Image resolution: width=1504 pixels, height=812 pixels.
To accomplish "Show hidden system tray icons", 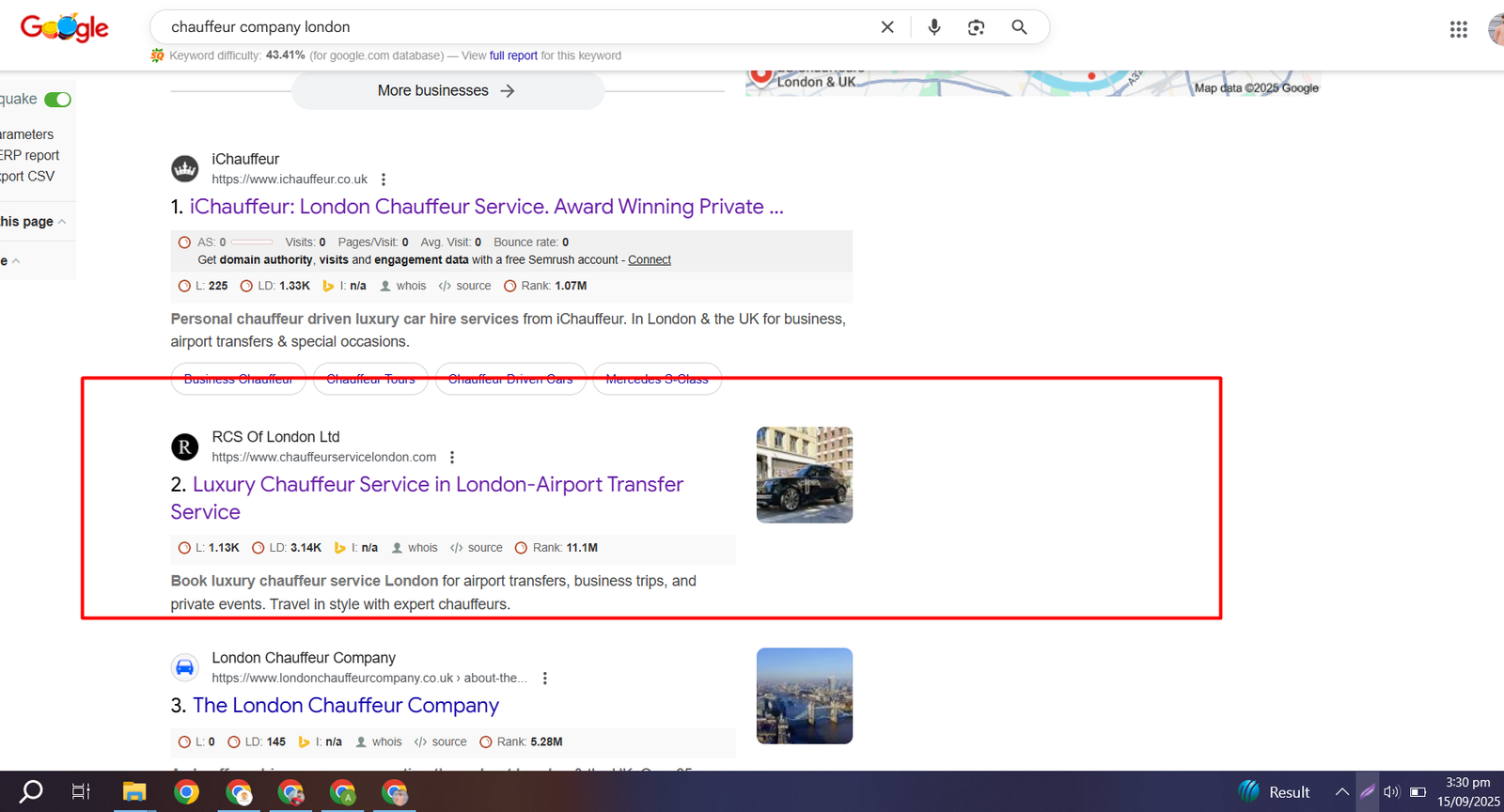I will point(1341,792).
